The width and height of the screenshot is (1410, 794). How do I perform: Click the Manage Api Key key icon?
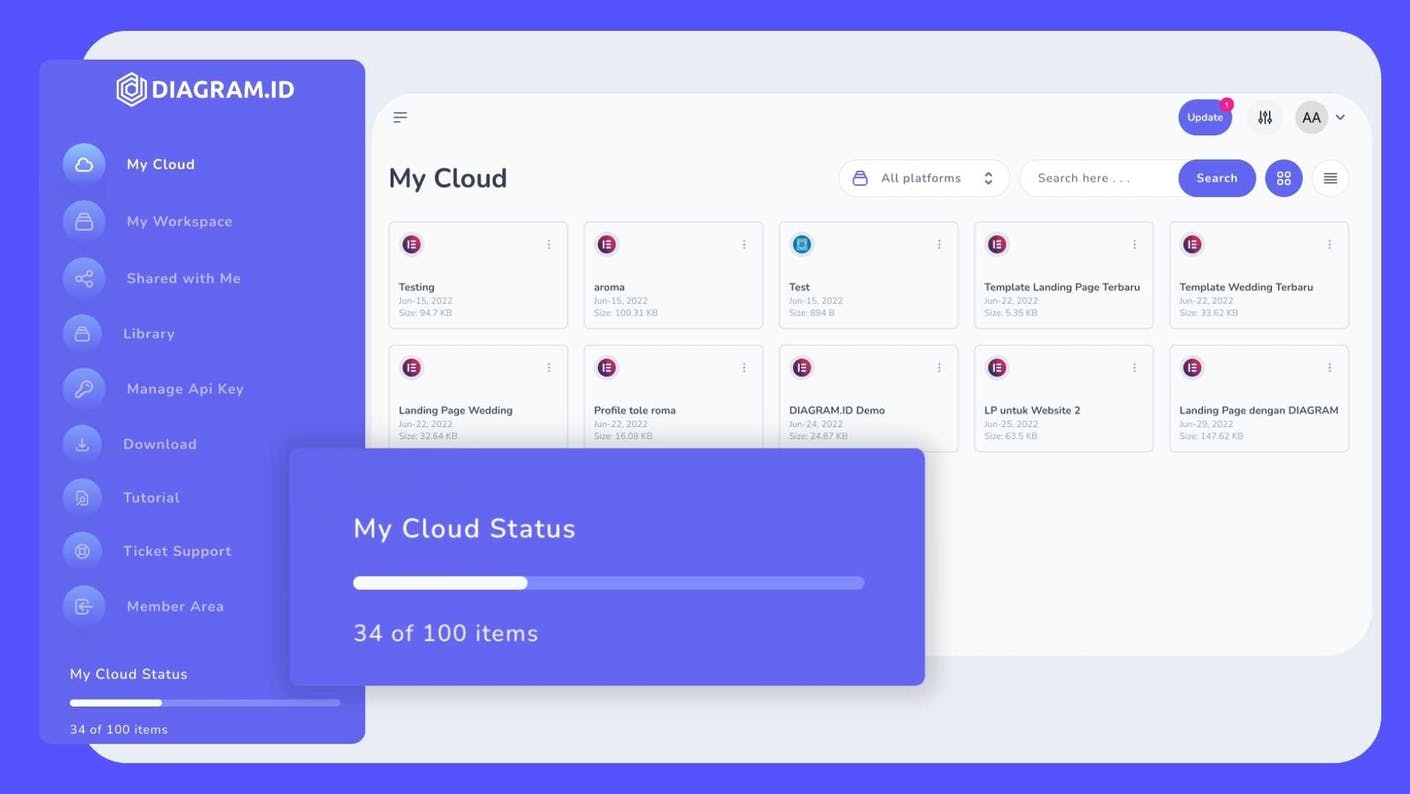[84, 389]
